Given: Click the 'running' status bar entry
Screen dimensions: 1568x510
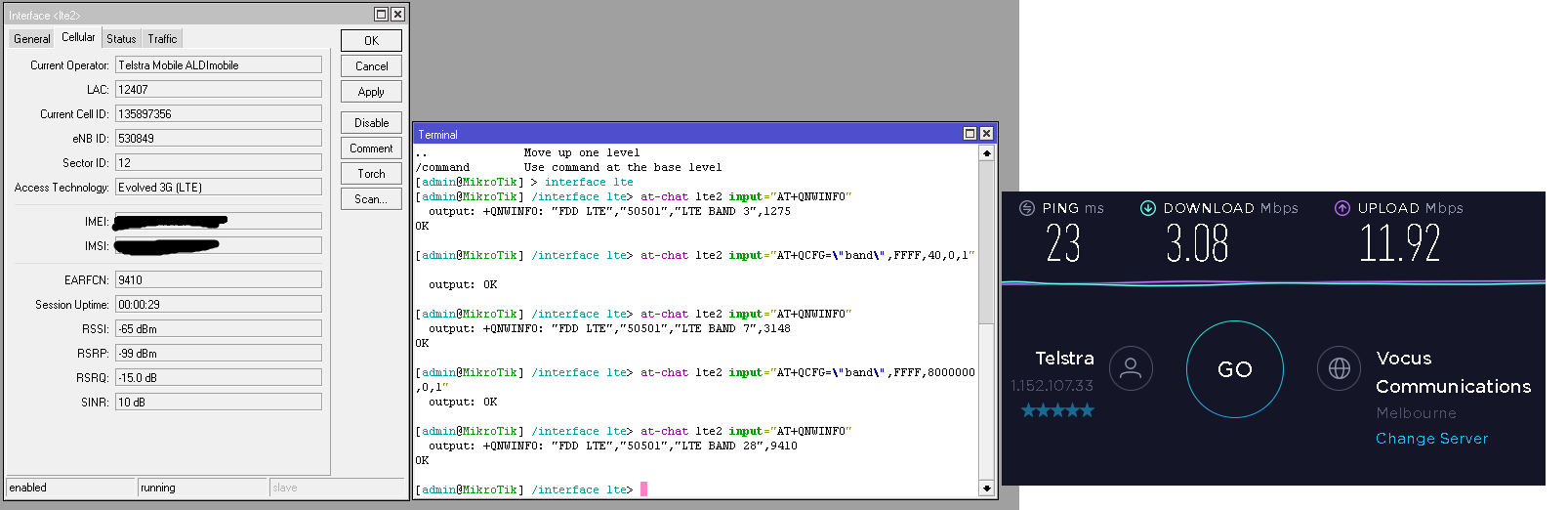Looking at the screenshot, I should pos(203,488).
